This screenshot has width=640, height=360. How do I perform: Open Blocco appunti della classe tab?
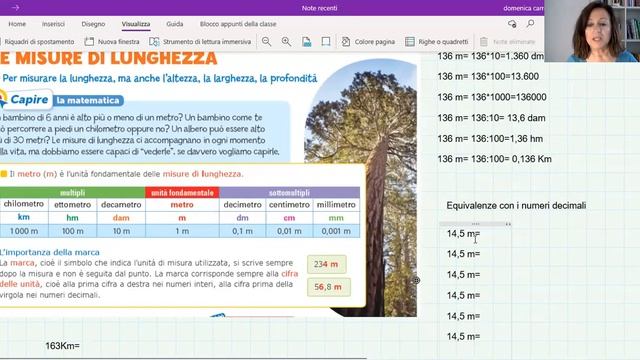(238, 24)
